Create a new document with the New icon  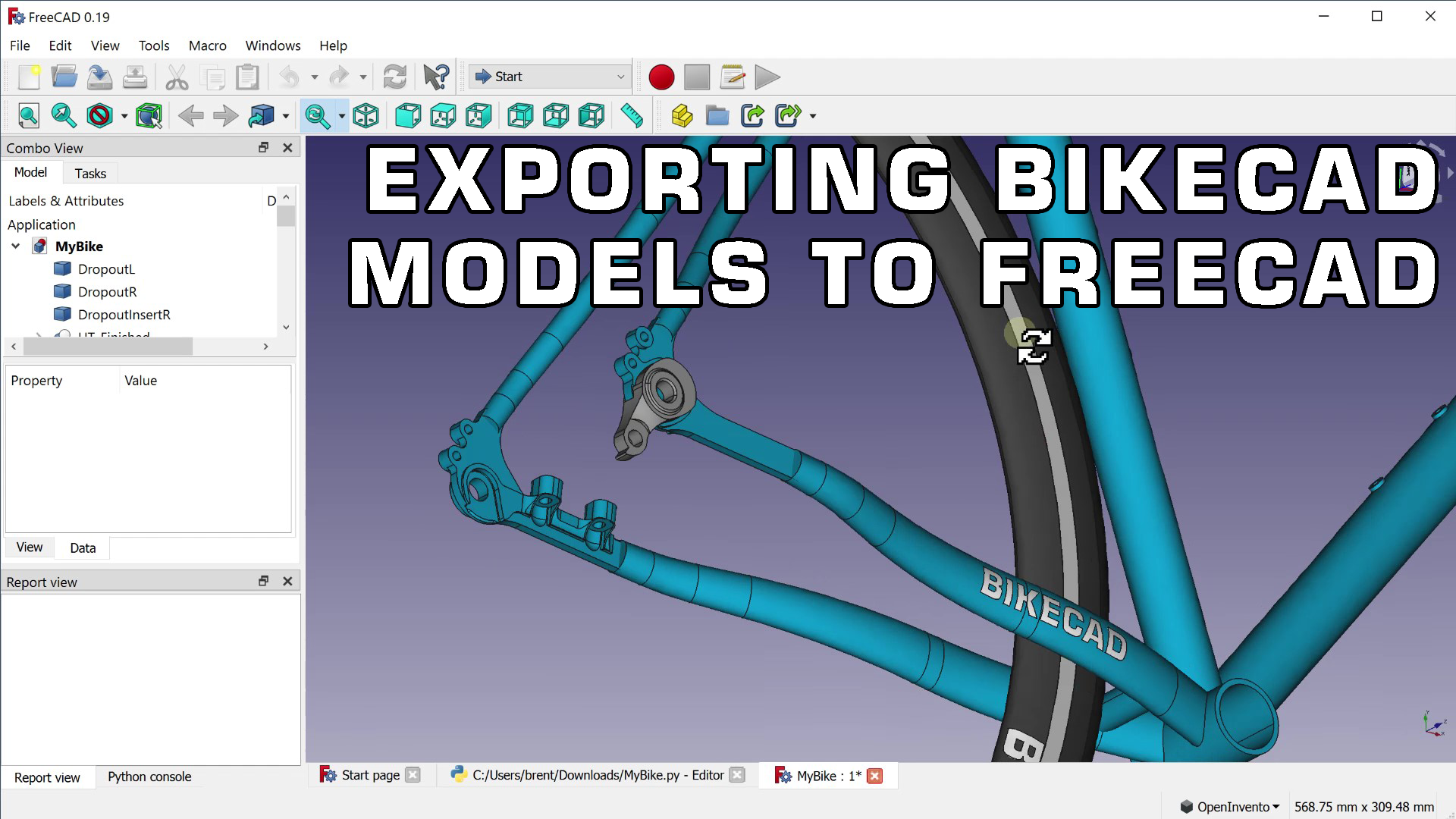[29, 77]
